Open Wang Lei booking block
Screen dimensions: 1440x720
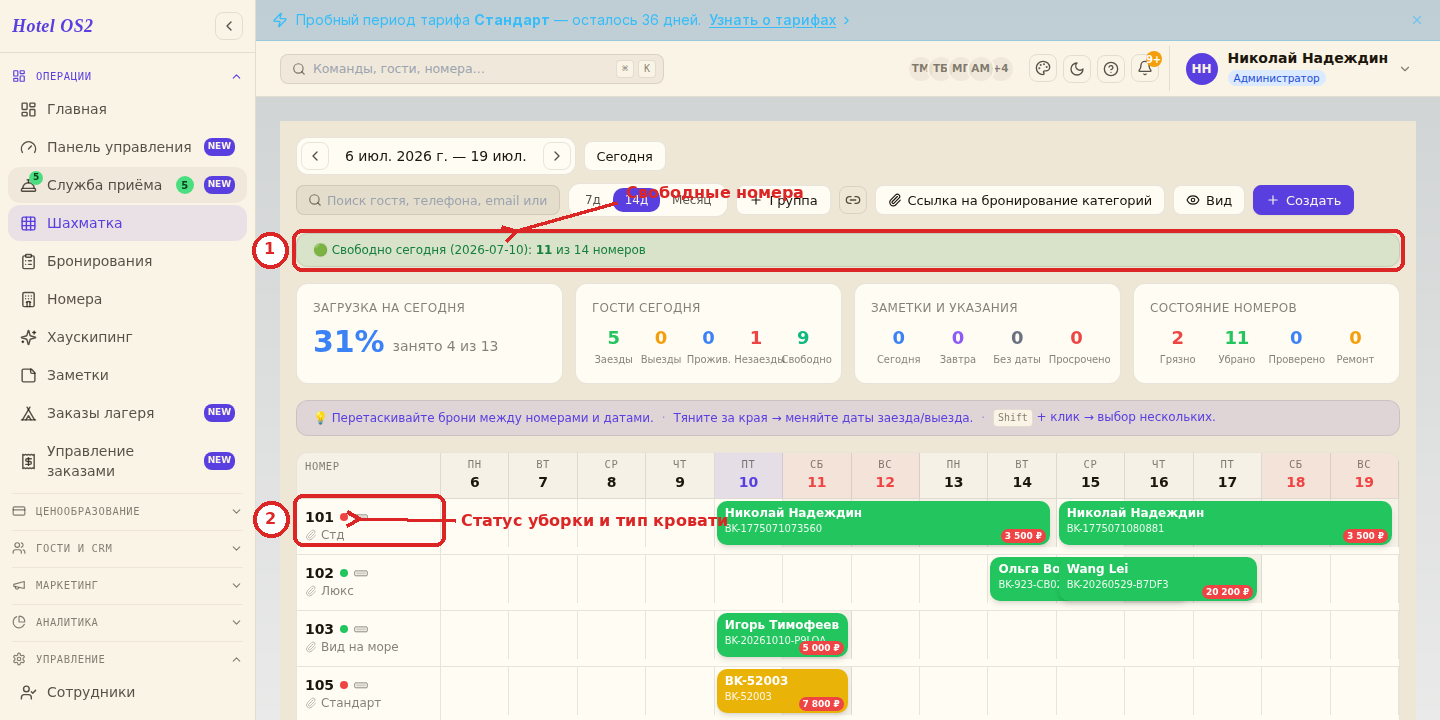pyautogui.click(x=1157, y=579)
